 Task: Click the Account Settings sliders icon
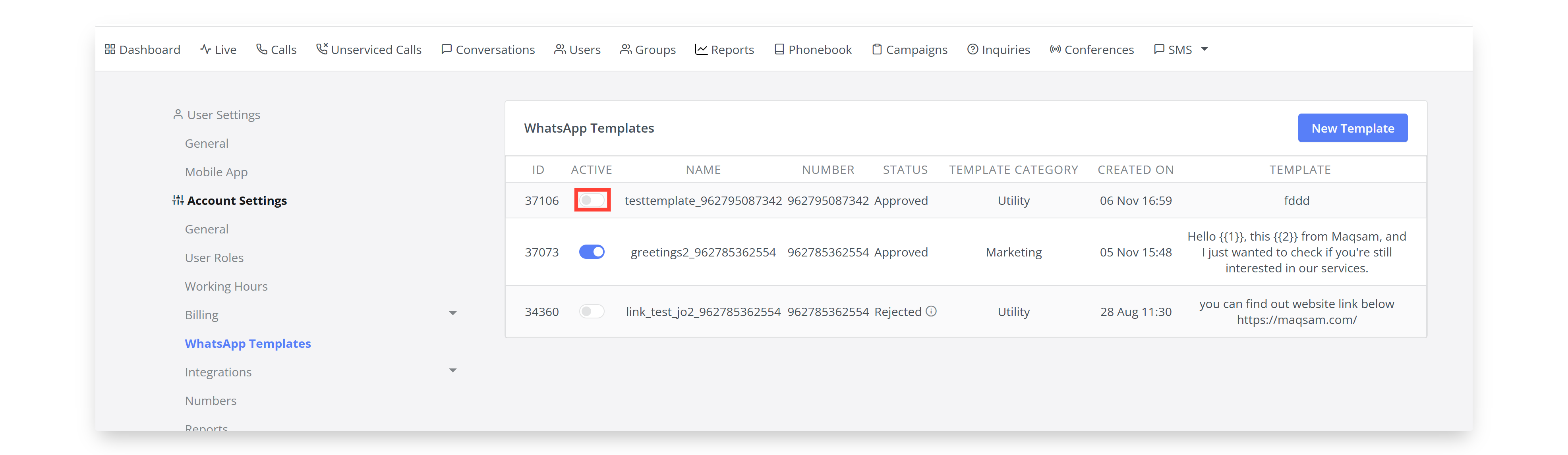(x=178, y=200)
